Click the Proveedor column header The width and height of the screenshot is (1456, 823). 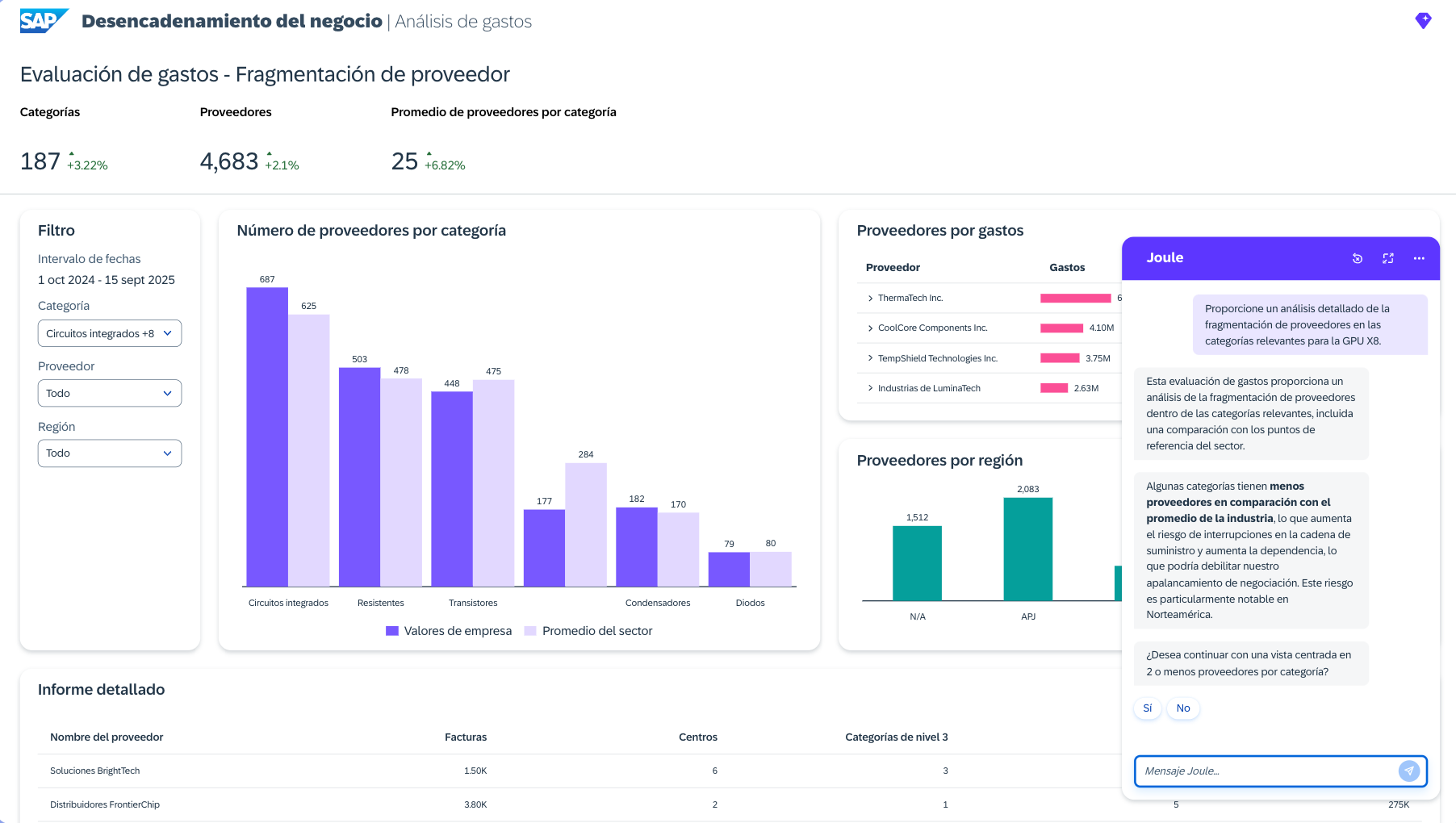tap(893, 267)
